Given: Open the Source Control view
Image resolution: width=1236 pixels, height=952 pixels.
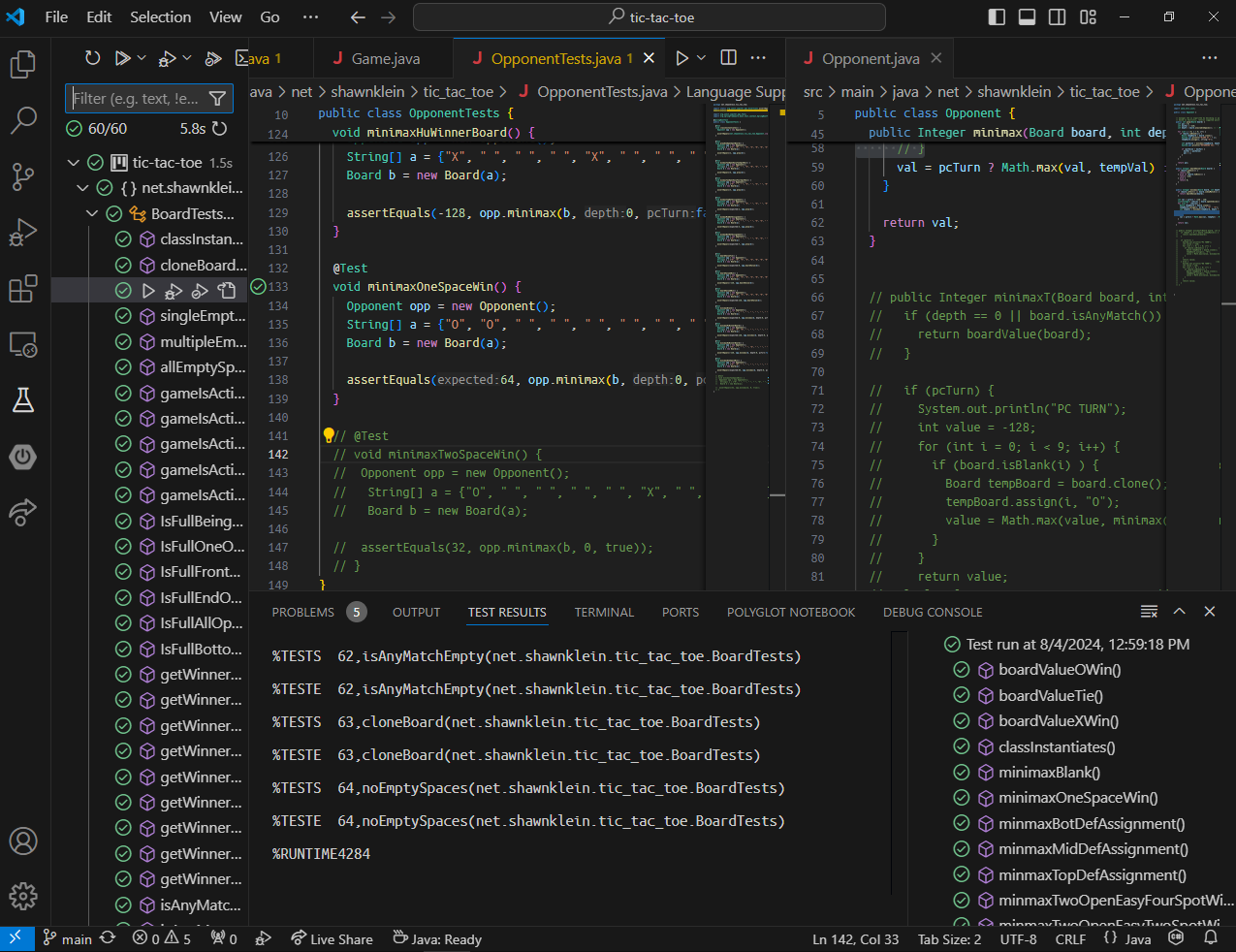Looking at the screenshot, I should (23, 176).
